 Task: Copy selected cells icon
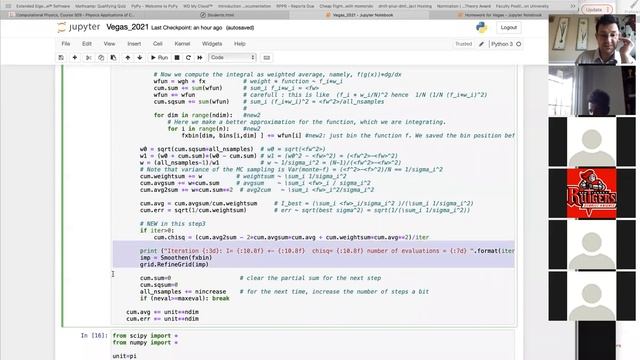[101, 58]
